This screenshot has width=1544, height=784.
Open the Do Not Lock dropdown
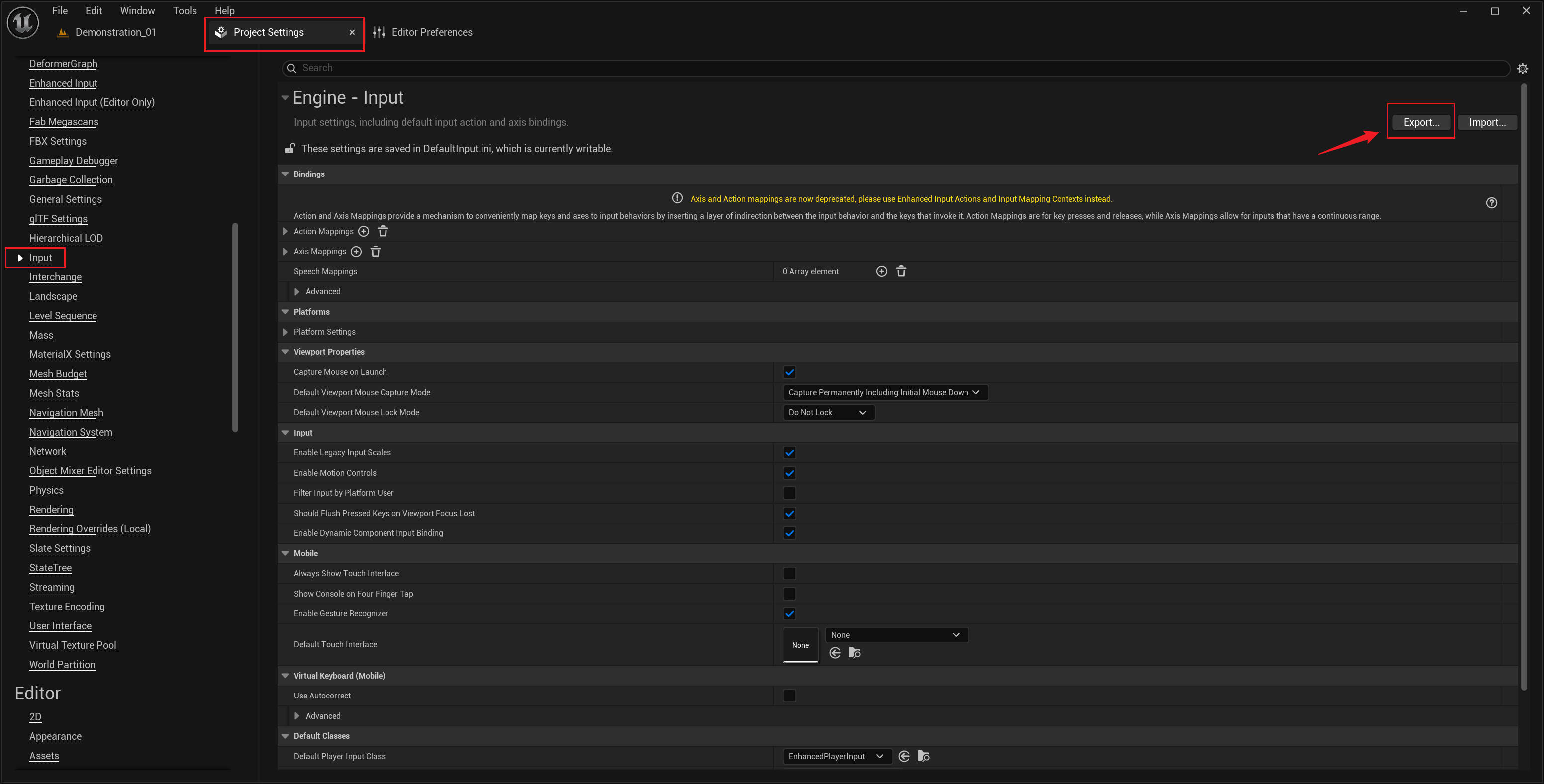pos(828,412)
